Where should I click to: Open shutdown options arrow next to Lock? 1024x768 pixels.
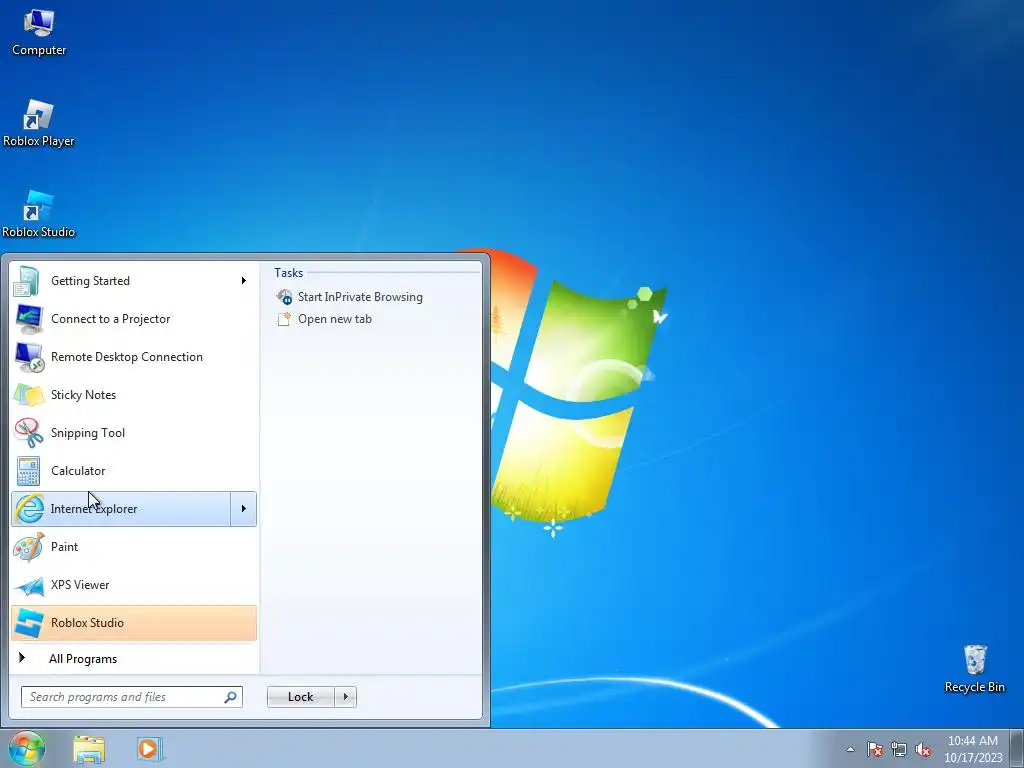345,697
